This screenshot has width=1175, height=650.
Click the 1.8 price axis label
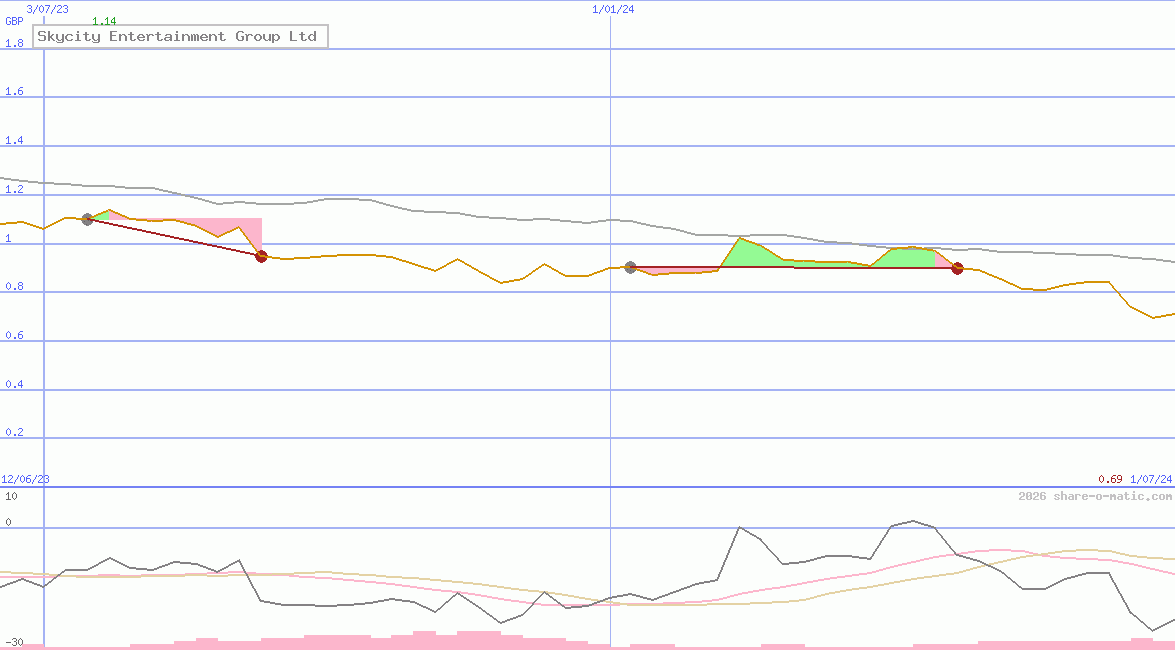coord(14,43)
